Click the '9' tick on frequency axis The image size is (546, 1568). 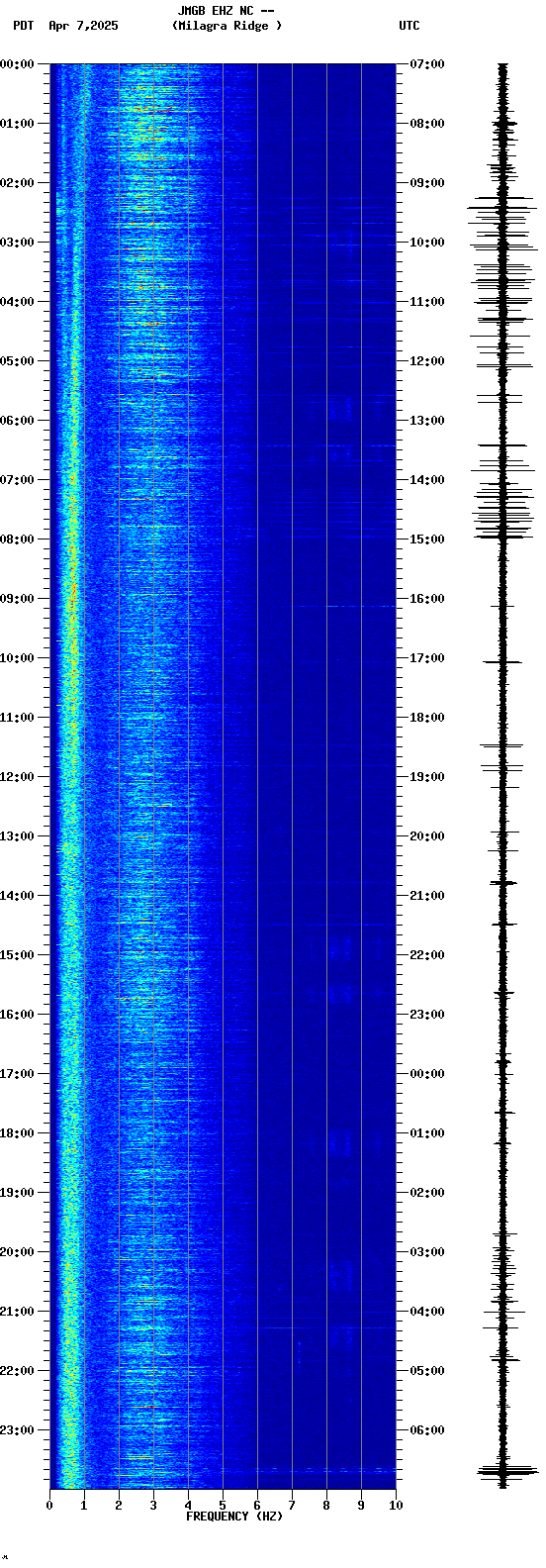tap(361, 1506)
